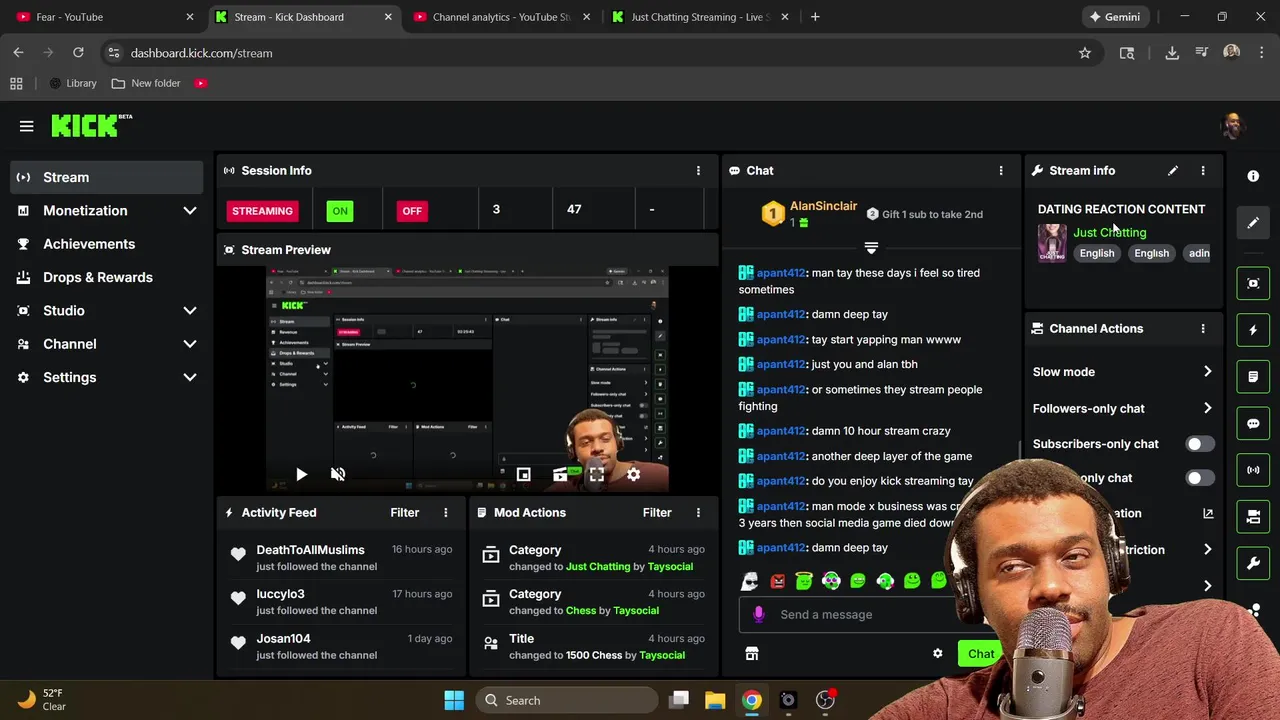Open the Mod Actions three-dot menu

point(698,513)
